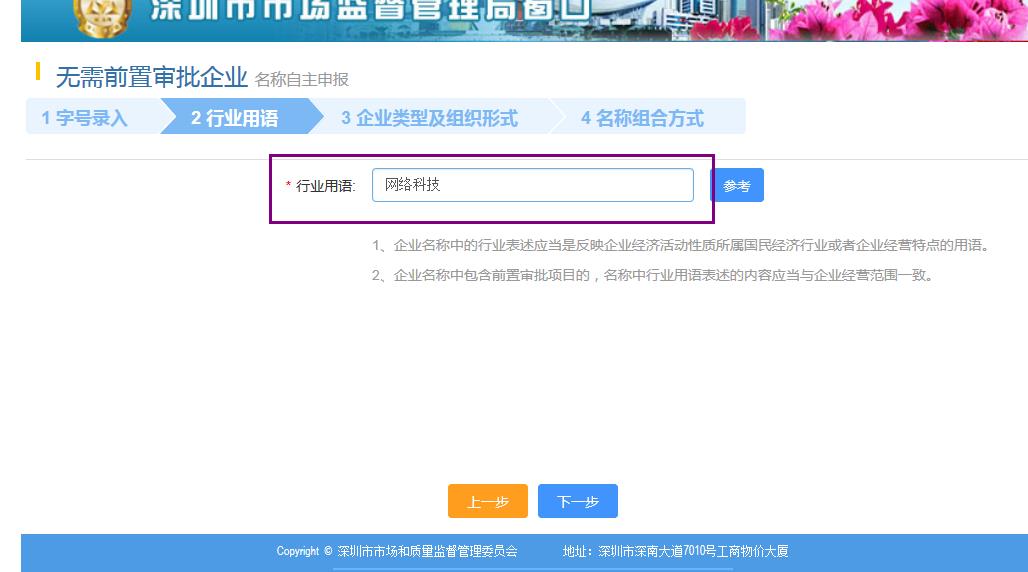The width and height of the screenshot is (1028, 572).
Task: Select the step 2 行业用语 tab
Action: point(235,118)
